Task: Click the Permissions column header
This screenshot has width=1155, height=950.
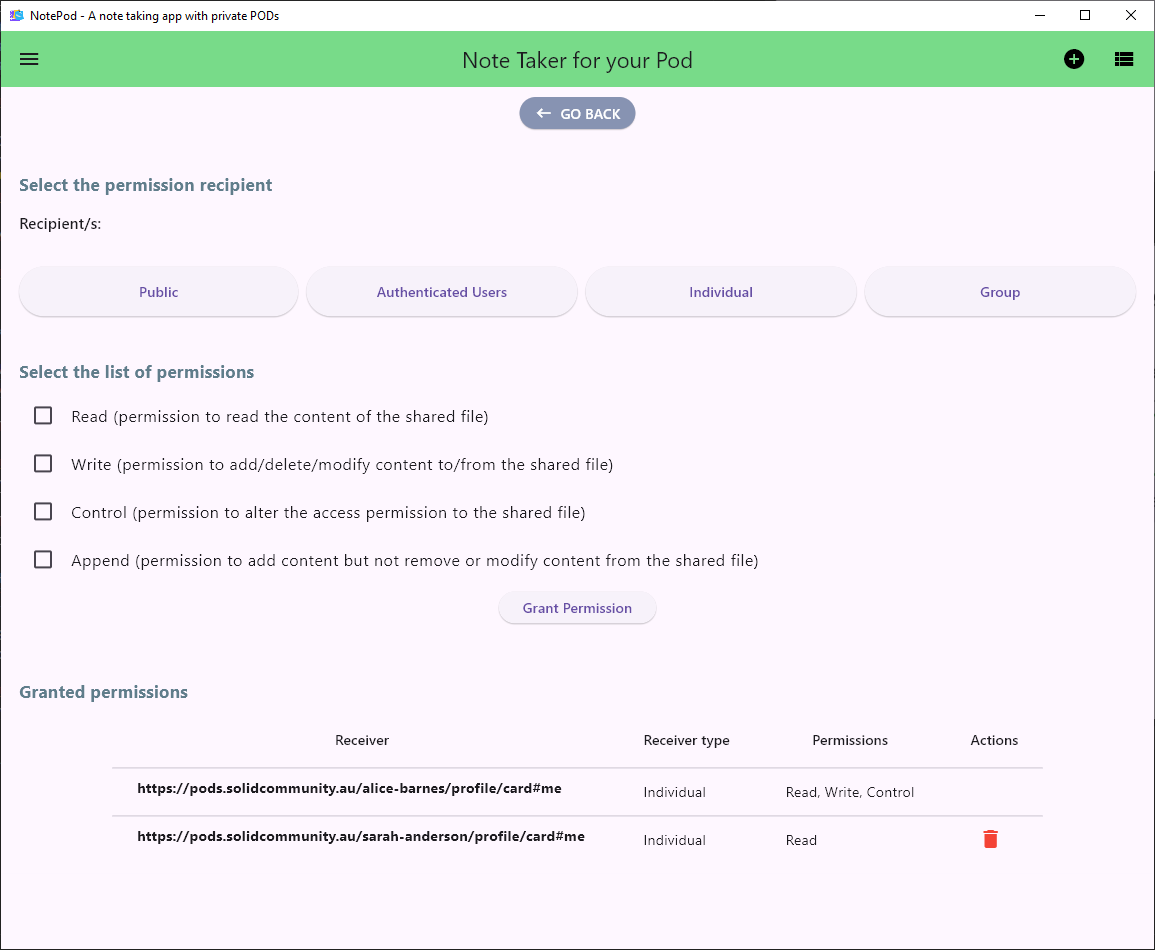Action: (x=849, y=740)
